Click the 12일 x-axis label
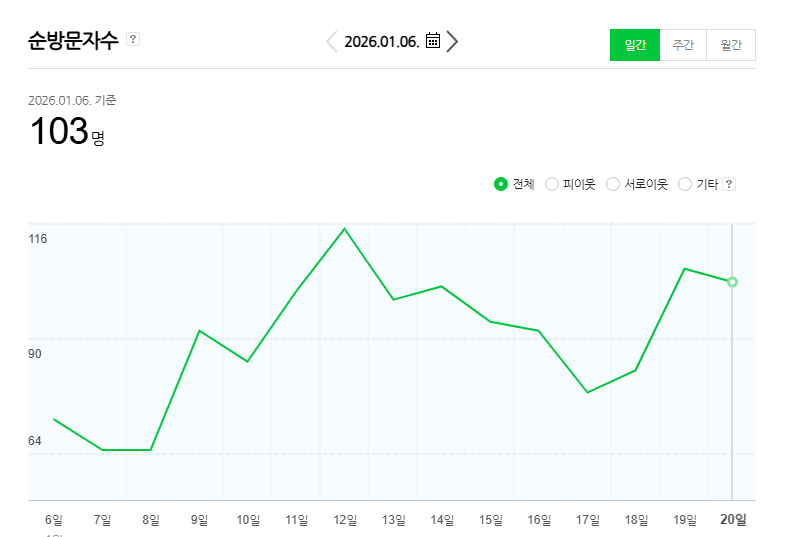Image resolution: width=799 pixels, height=537 pixels. [345, 519]
